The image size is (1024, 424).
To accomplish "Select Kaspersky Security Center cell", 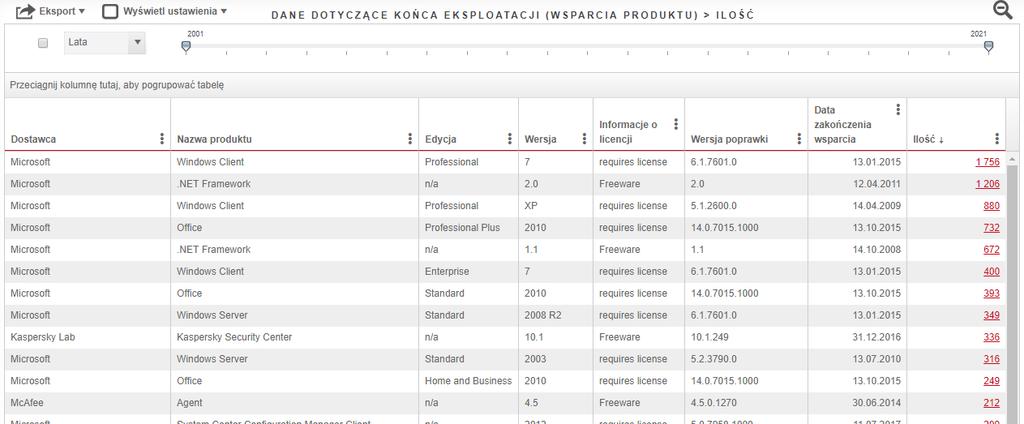I will [x=295, y=337].
